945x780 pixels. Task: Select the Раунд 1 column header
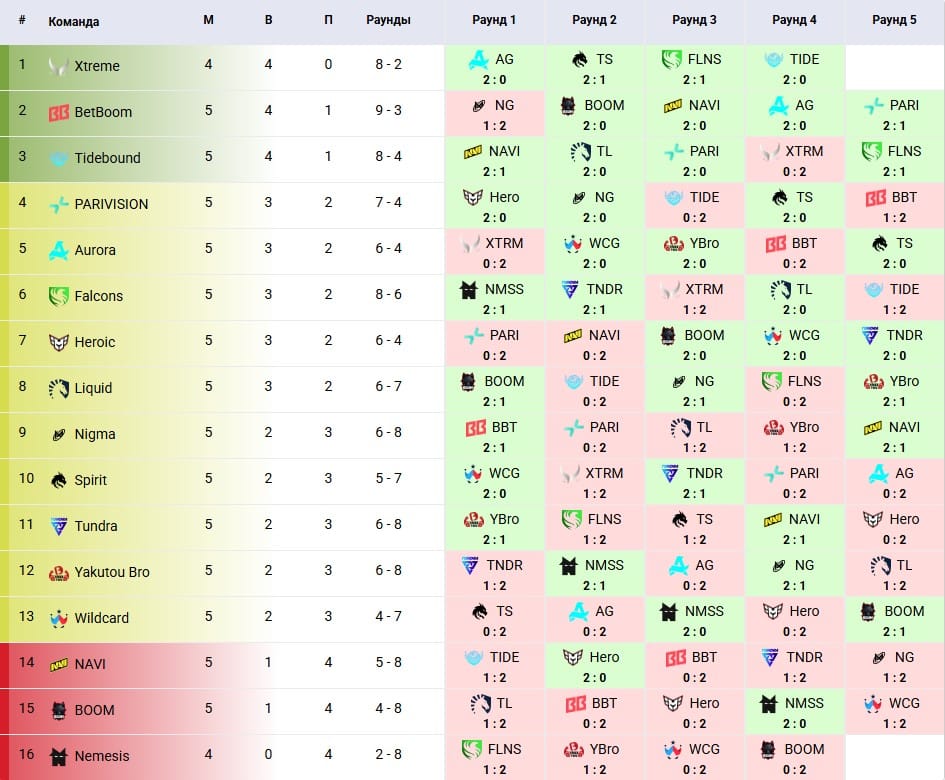click(494, 20)
